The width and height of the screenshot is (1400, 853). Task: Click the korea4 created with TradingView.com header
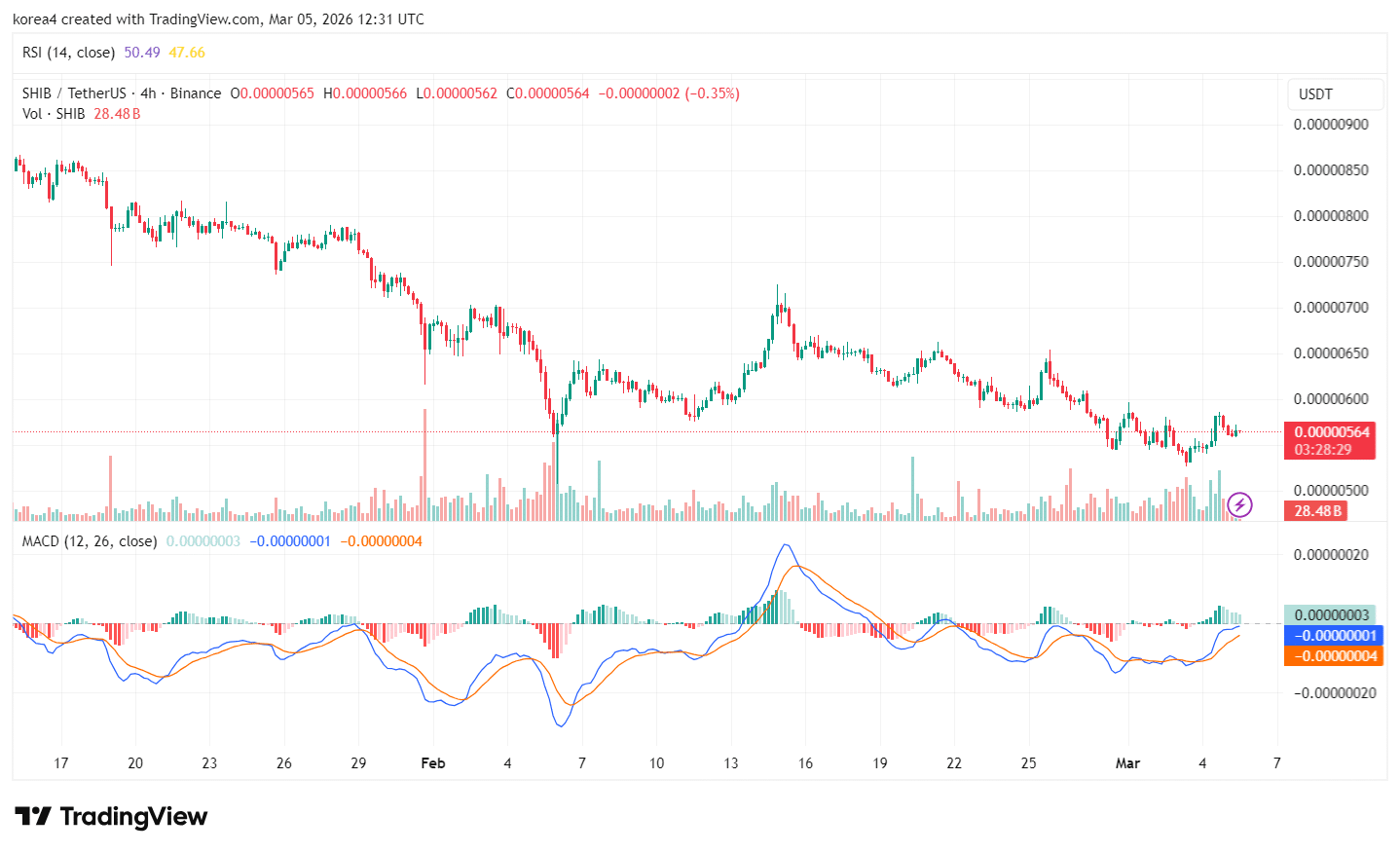218,19
